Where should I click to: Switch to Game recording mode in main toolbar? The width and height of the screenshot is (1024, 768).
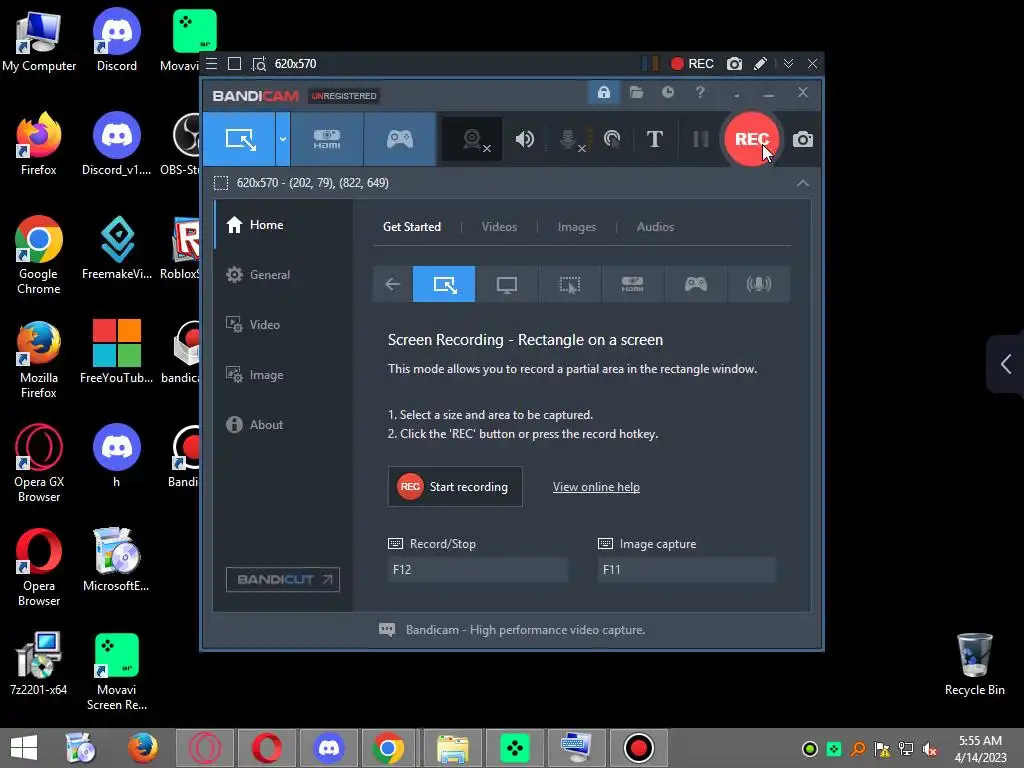[400, 139]
